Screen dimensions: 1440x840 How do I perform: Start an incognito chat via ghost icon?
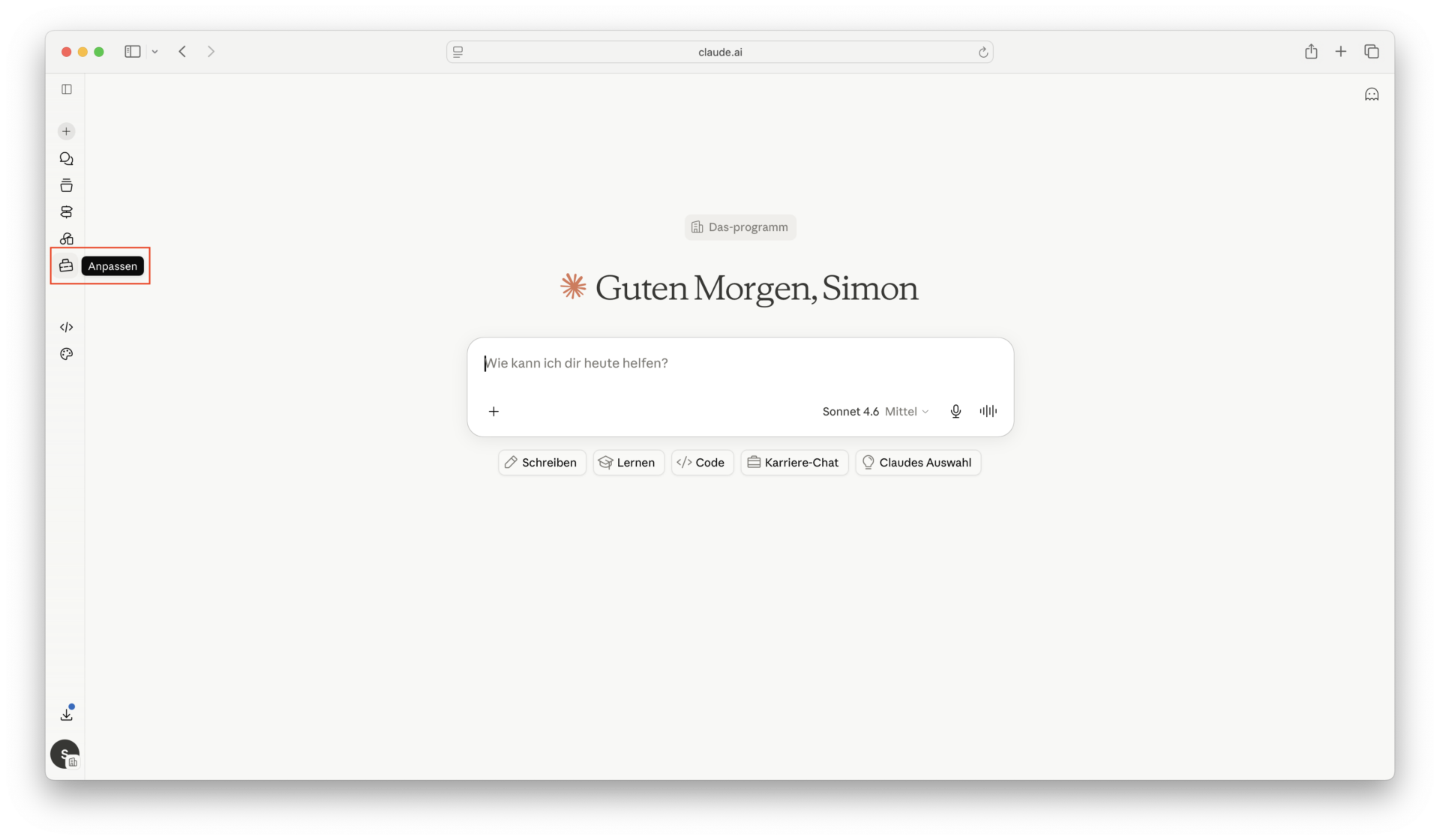click(1372, 94)
